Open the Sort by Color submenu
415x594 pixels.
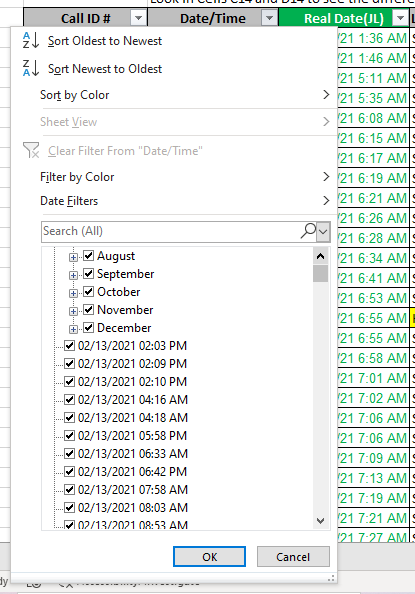[x=185, y=95]
